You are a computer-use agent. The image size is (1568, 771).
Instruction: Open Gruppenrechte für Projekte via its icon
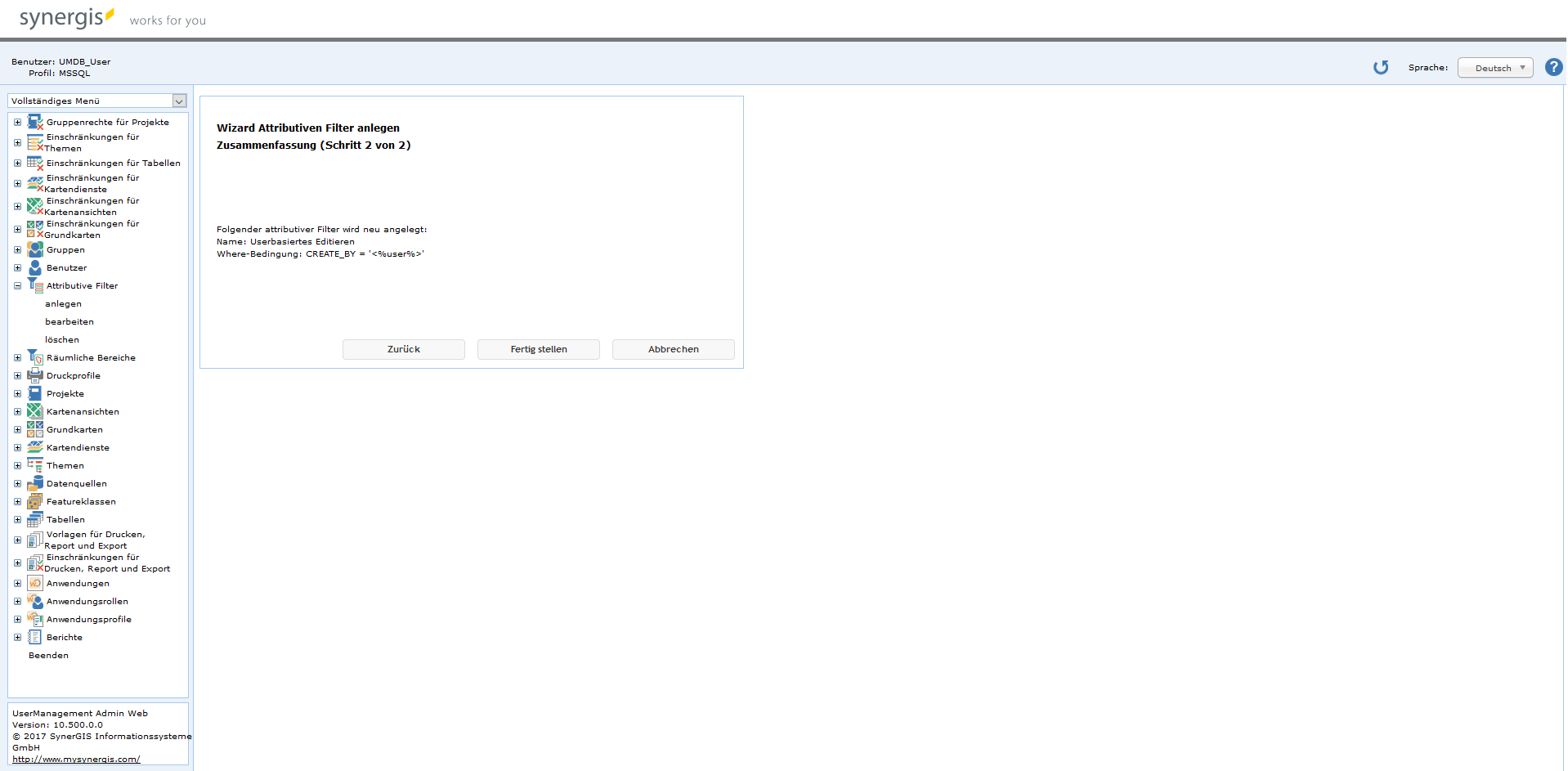point(35,121)
